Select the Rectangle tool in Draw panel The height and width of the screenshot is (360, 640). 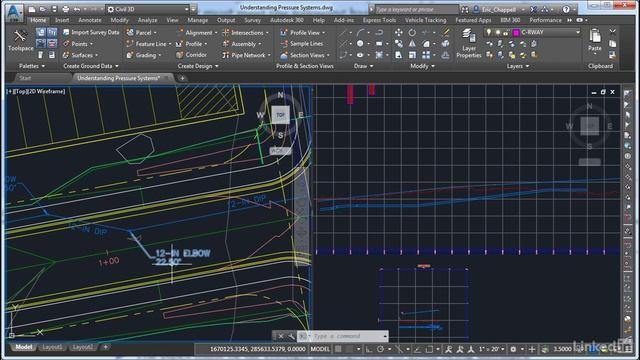point(379,44)
